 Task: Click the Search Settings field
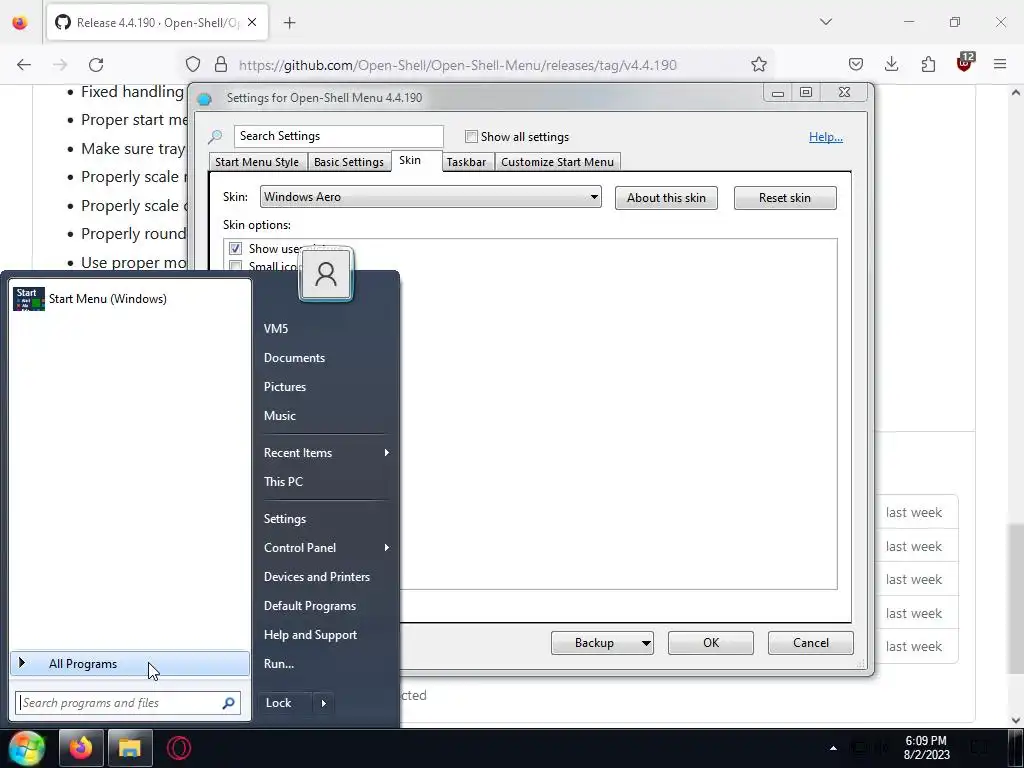click(x=338, y=136)
